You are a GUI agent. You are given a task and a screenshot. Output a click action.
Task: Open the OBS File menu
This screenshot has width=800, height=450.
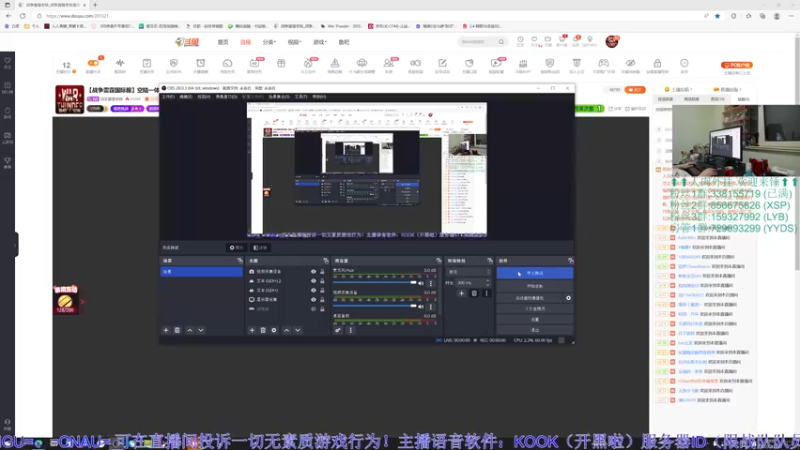(169, 96)
